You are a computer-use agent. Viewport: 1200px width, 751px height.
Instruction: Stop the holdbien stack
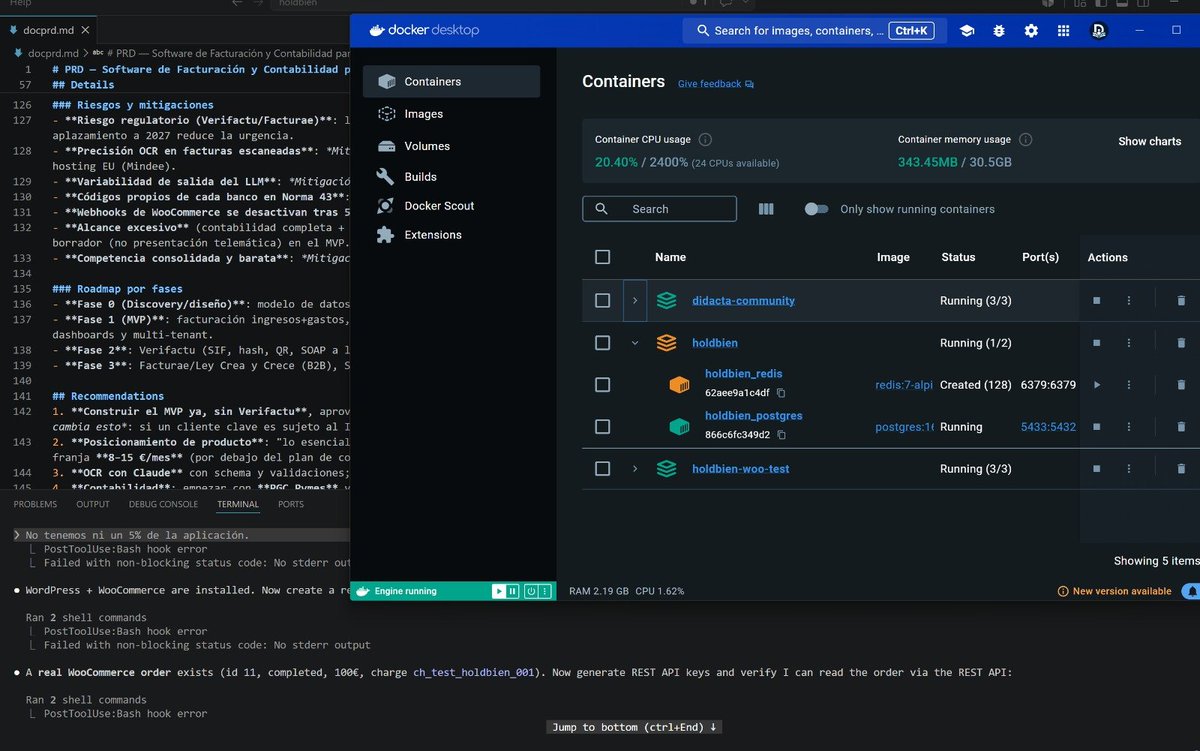click(x=1096, y=343)
